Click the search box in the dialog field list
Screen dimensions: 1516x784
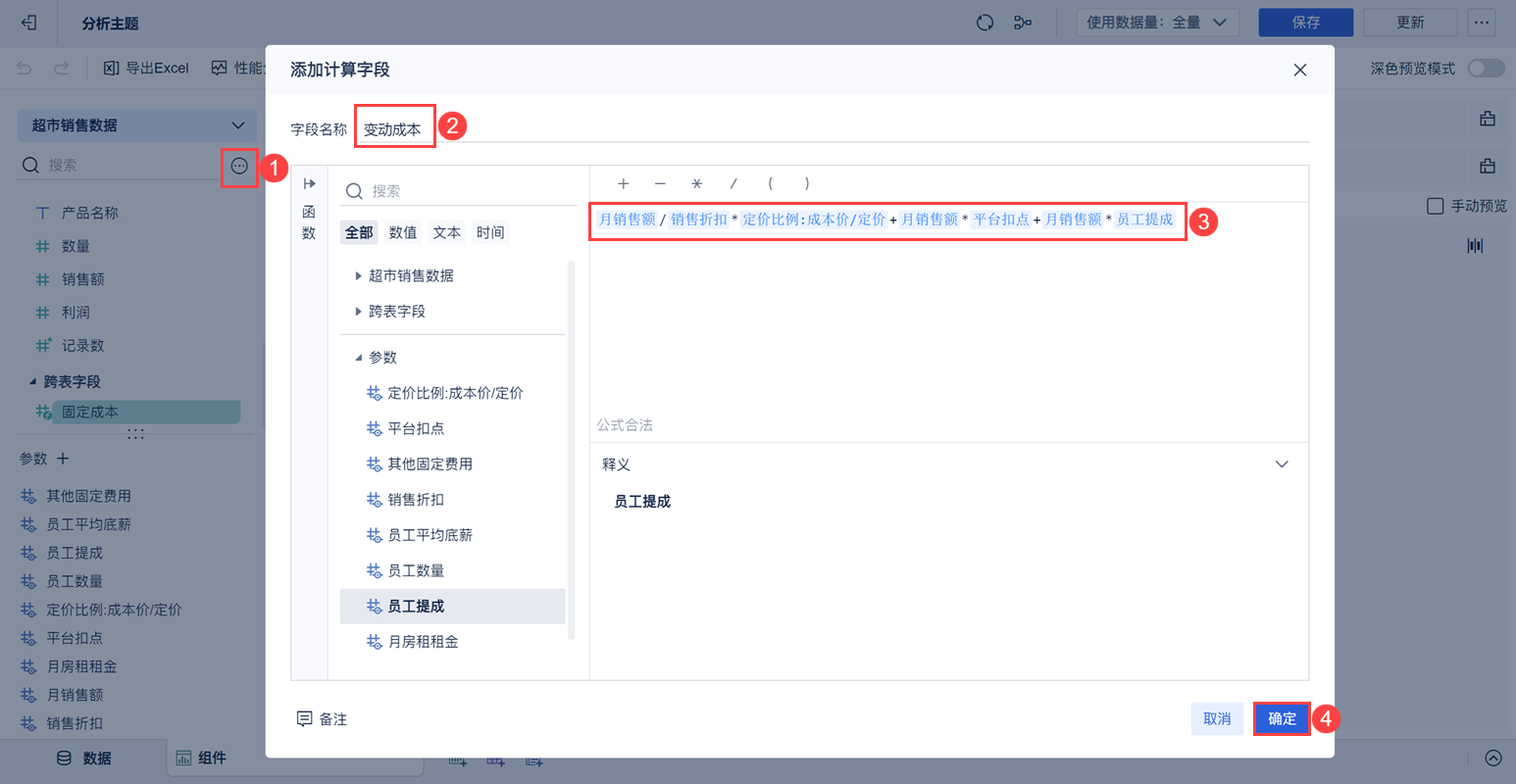459,191
